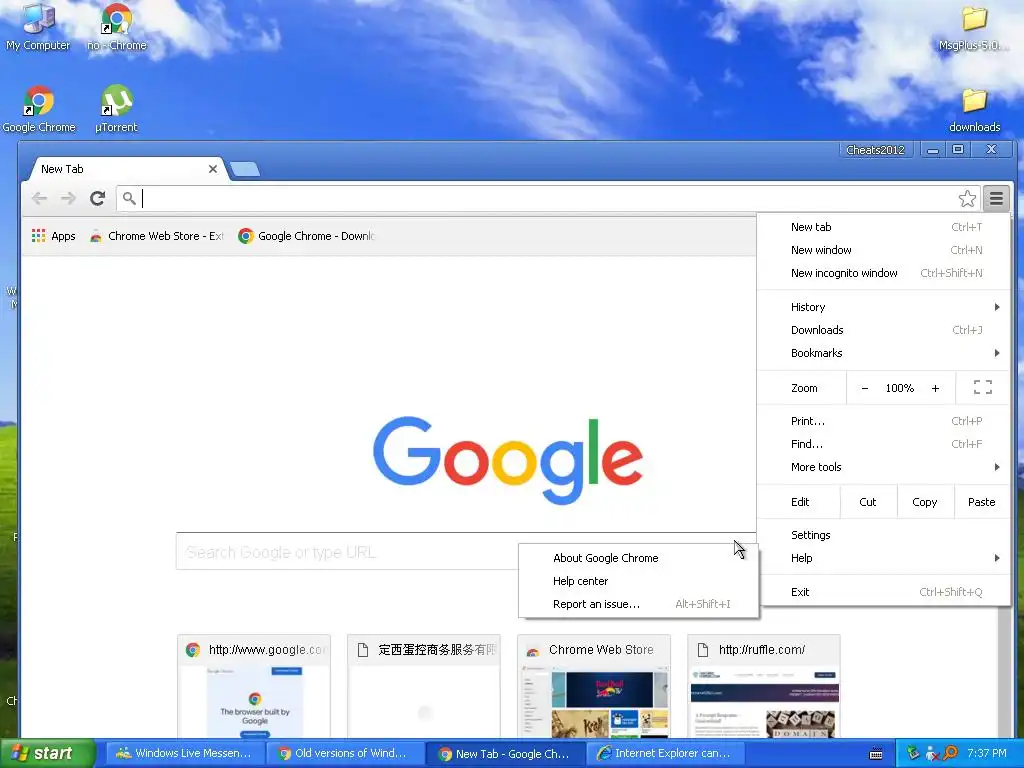Click the Windows Live Messenger tray icon
Image resolution: width=1024 pixels, height=768 pixels.
pyautogui.click(x=932, y=753)
